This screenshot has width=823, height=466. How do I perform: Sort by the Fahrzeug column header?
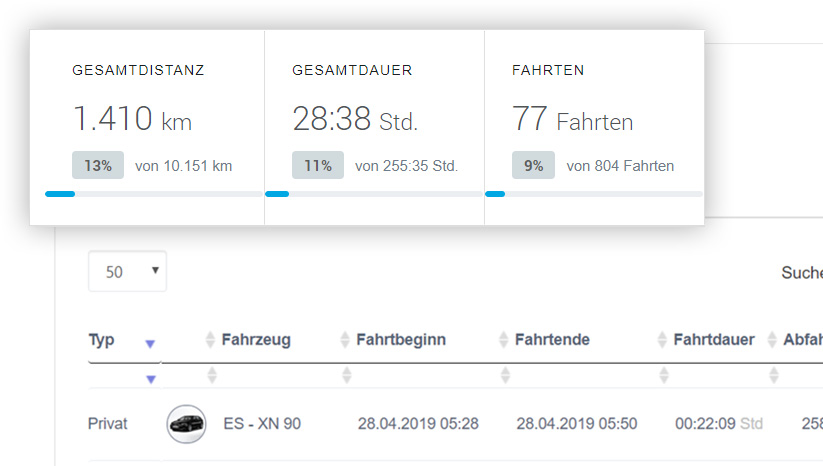point(256,340)
